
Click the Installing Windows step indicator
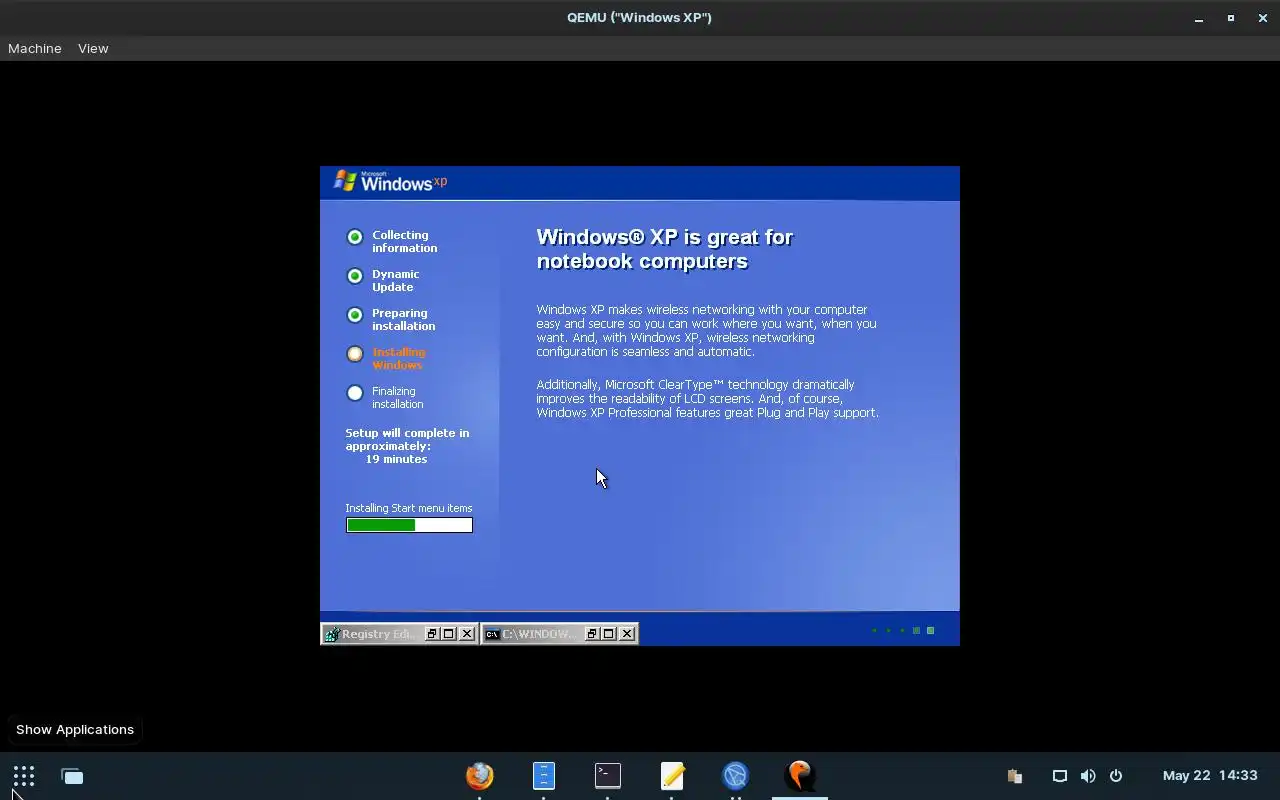[355, 354]
